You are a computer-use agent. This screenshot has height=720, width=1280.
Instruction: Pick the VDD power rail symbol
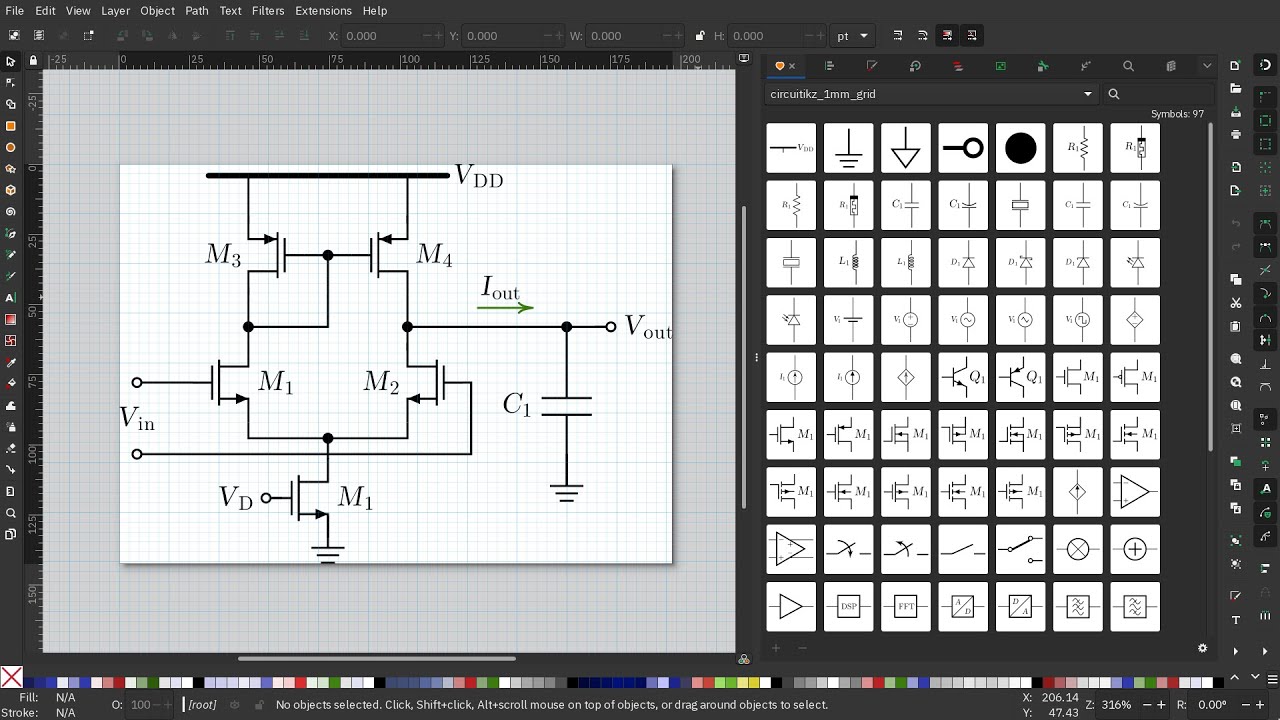tap(791, 148)
